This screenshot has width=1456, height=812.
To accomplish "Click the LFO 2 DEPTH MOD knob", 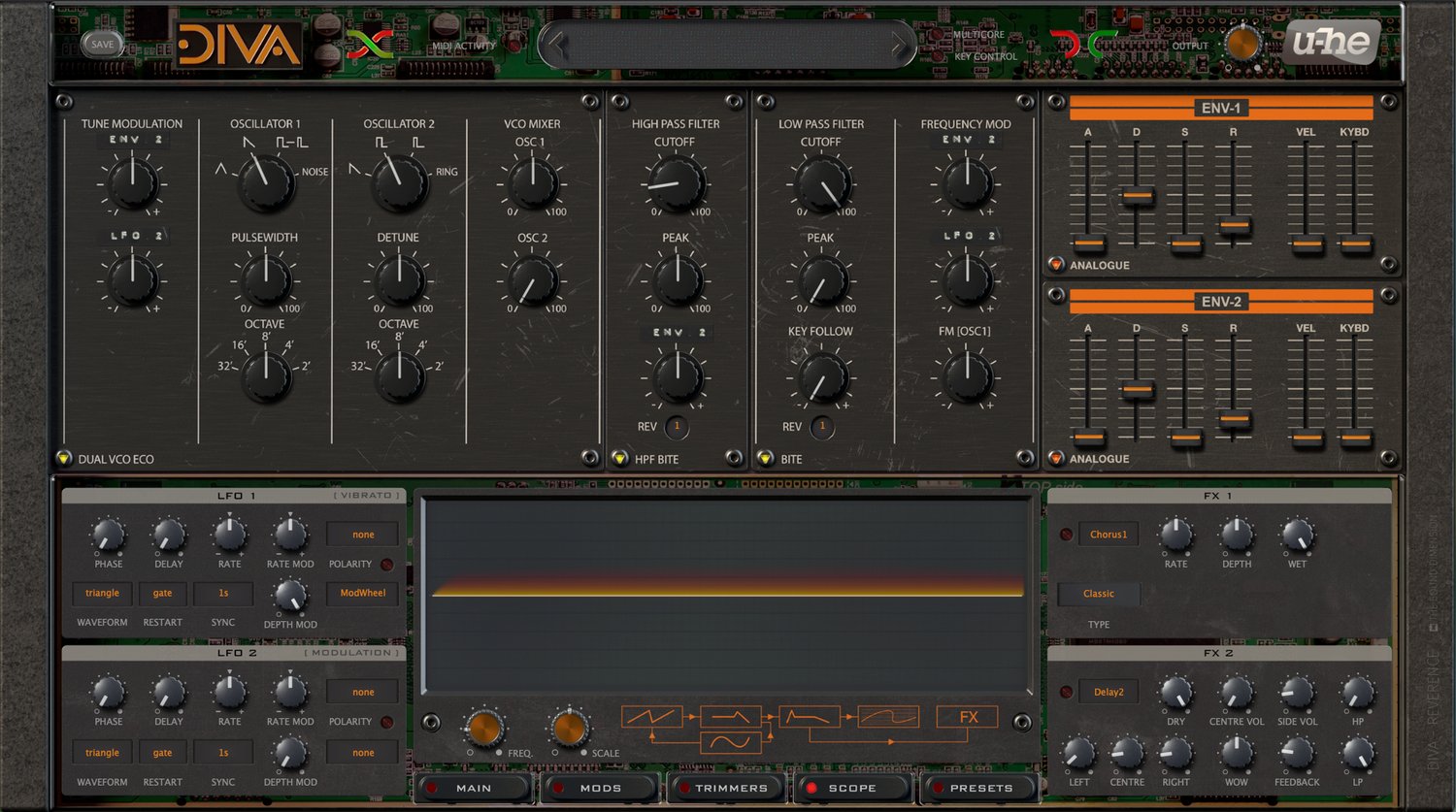I will 289,753.
